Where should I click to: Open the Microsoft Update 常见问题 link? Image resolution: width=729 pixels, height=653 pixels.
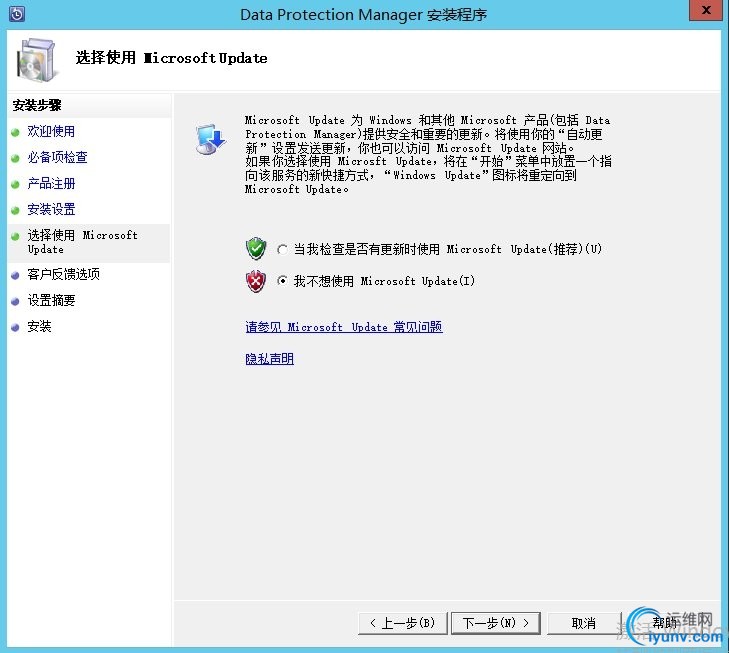pyautogui.click(x=344, y=327)
